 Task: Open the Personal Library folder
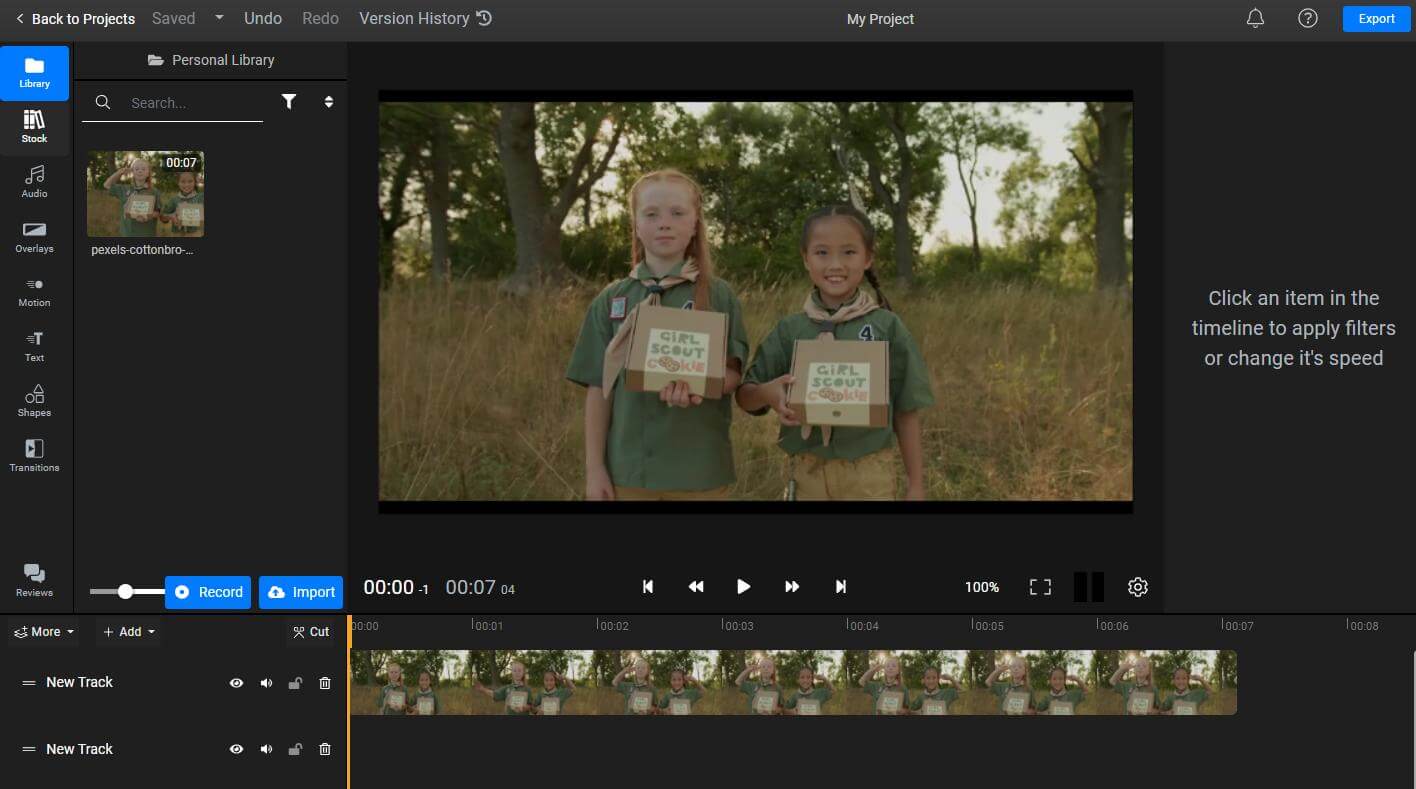211,60
